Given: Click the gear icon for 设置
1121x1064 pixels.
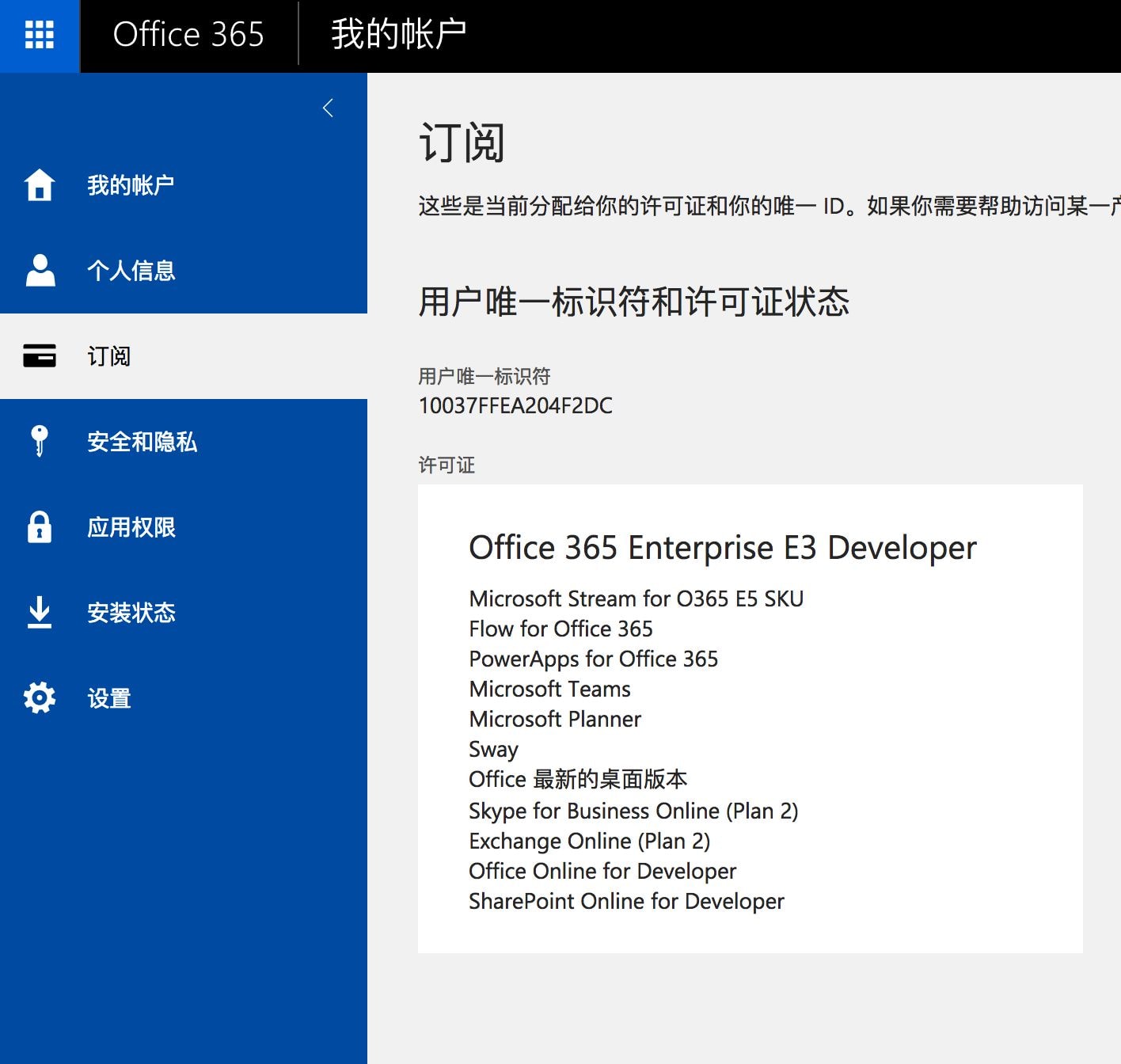Looking at the screenshot, I should (40, 697).
